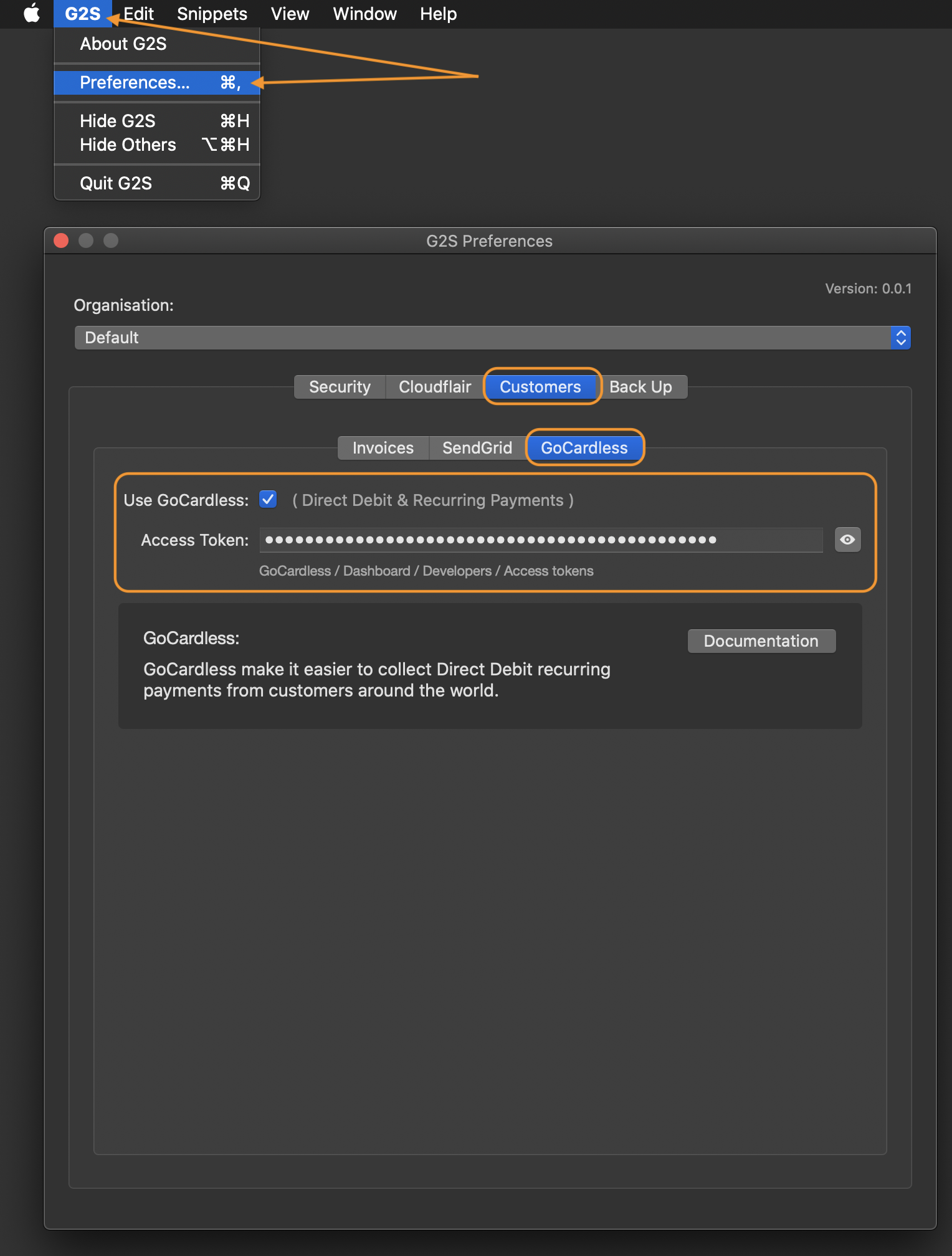The height and width of the screenshot is (1256, 952).
Task: Reveal the hidden Access Token with eye icon
Action: (x=847, y=540)
